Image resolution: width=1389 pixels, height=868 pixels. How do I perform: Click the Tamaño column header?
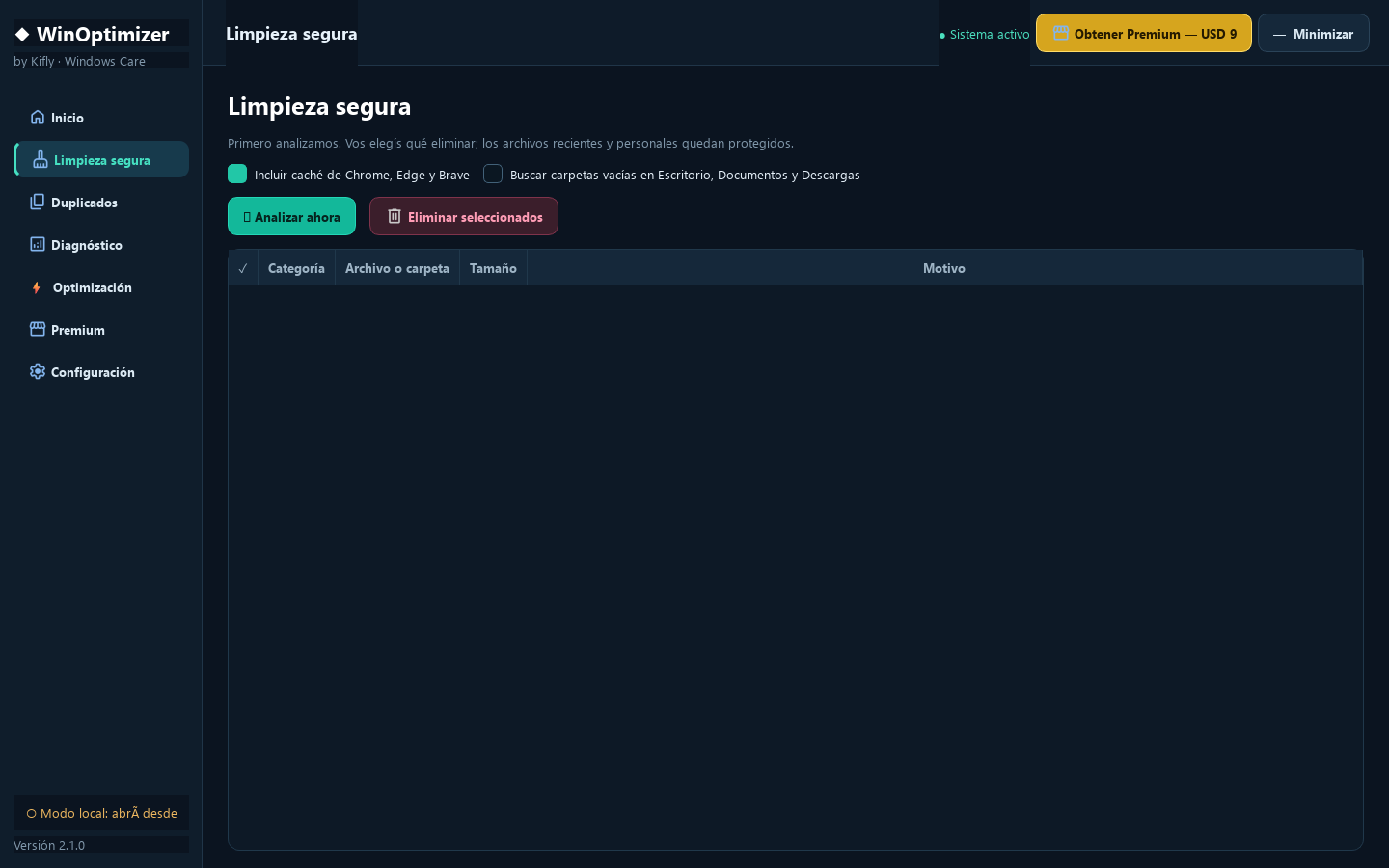coord(493,268)
